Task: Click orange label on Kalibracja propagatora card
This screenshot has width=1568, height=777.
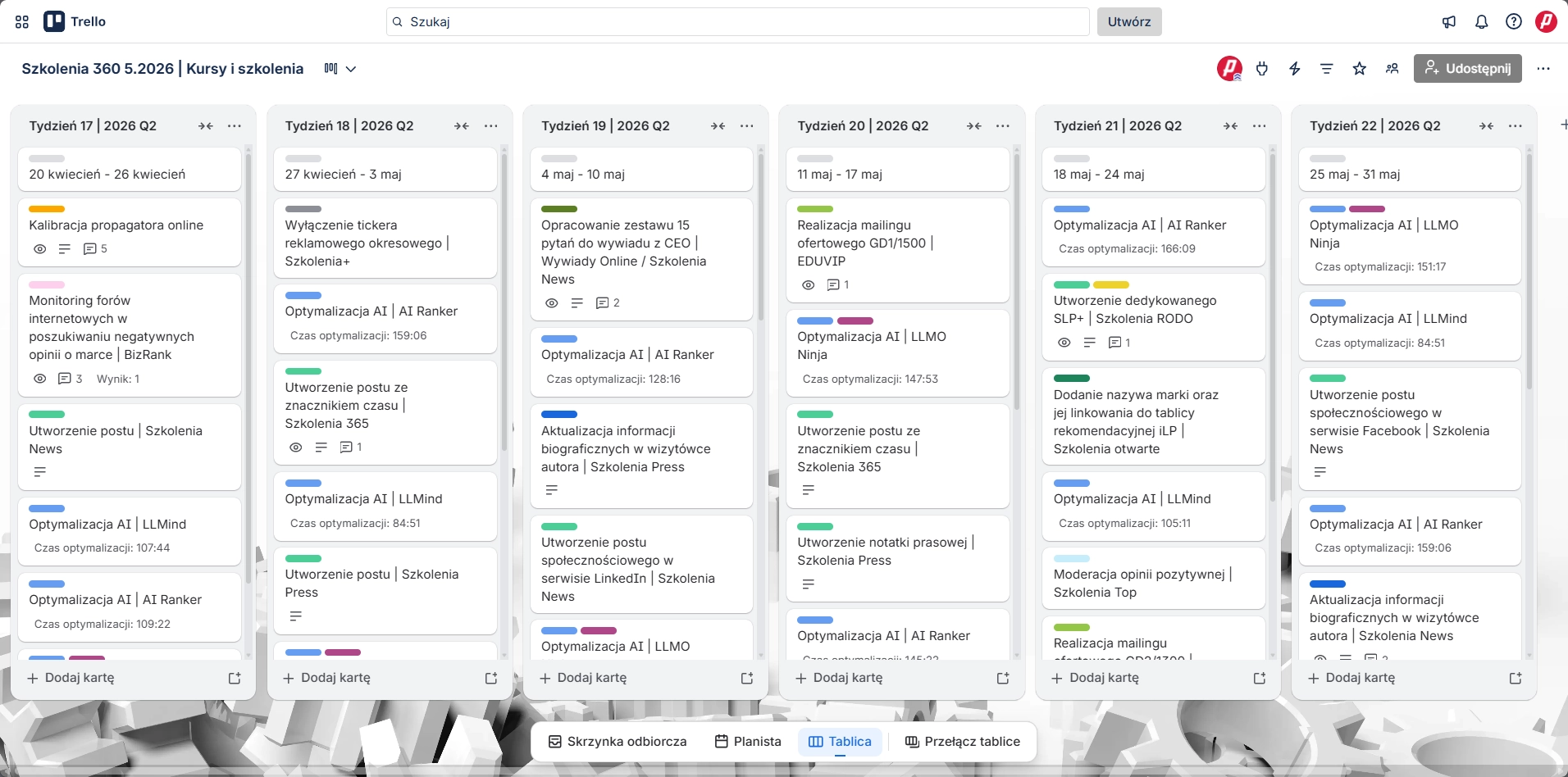Action: (x=47, y=209)
